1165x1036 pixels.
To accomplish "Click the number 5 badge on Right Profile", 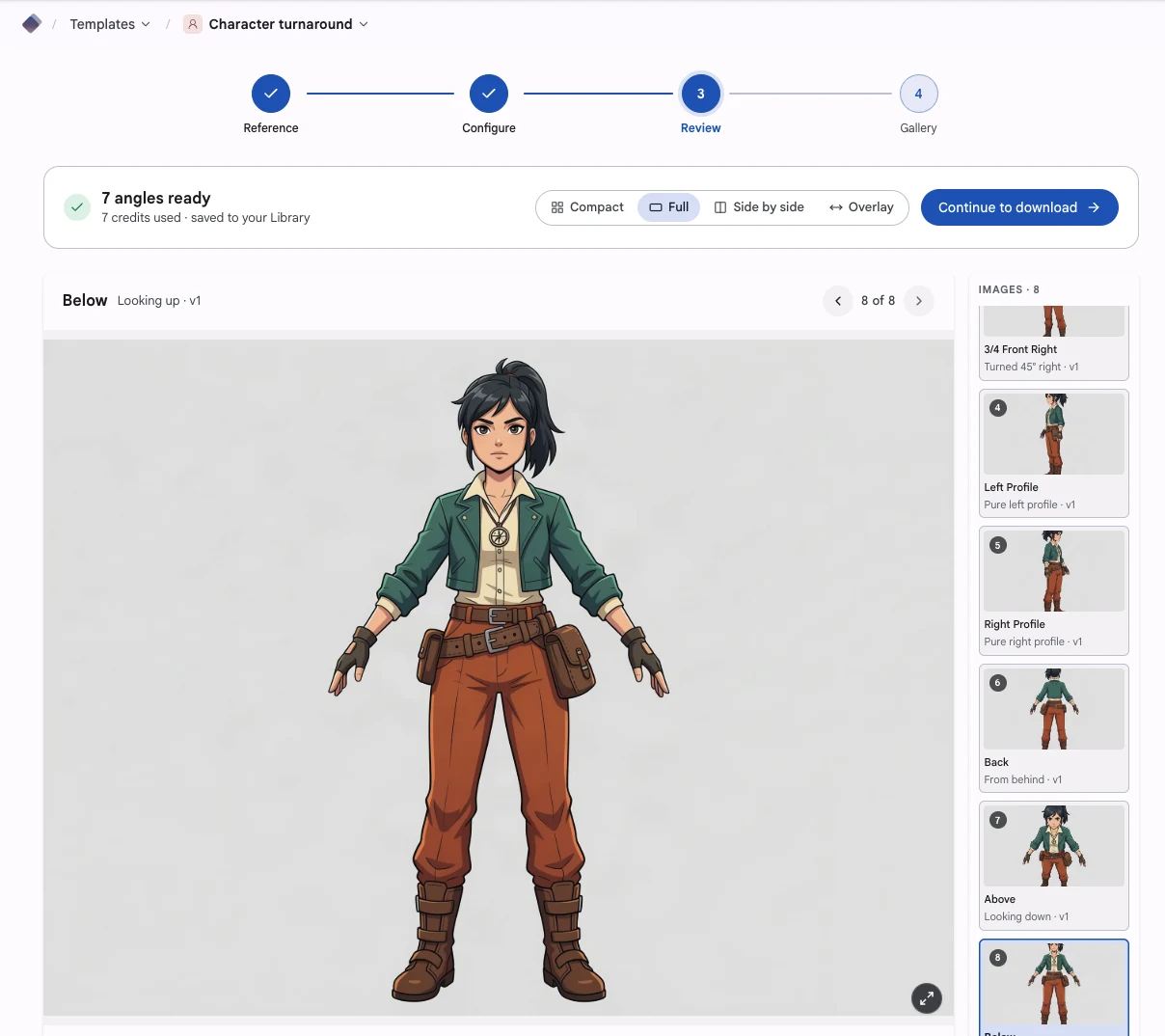I will [998, 545].
